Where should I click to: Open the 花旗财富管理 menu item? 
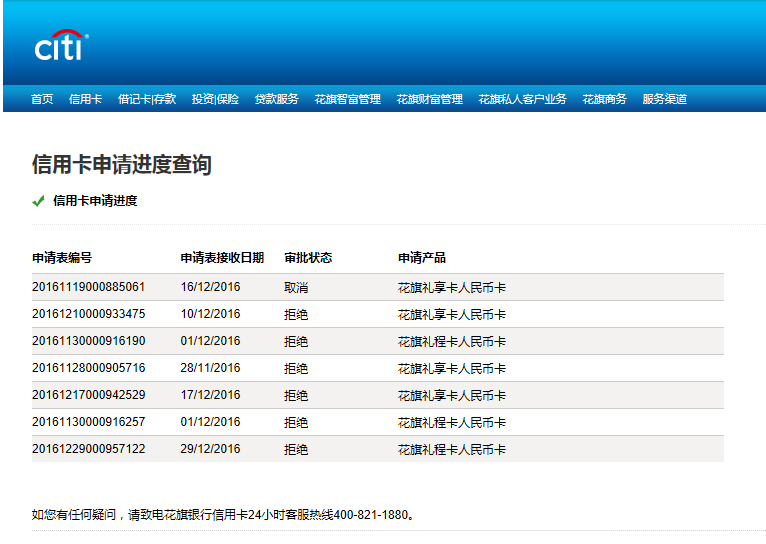pos(430,99)
